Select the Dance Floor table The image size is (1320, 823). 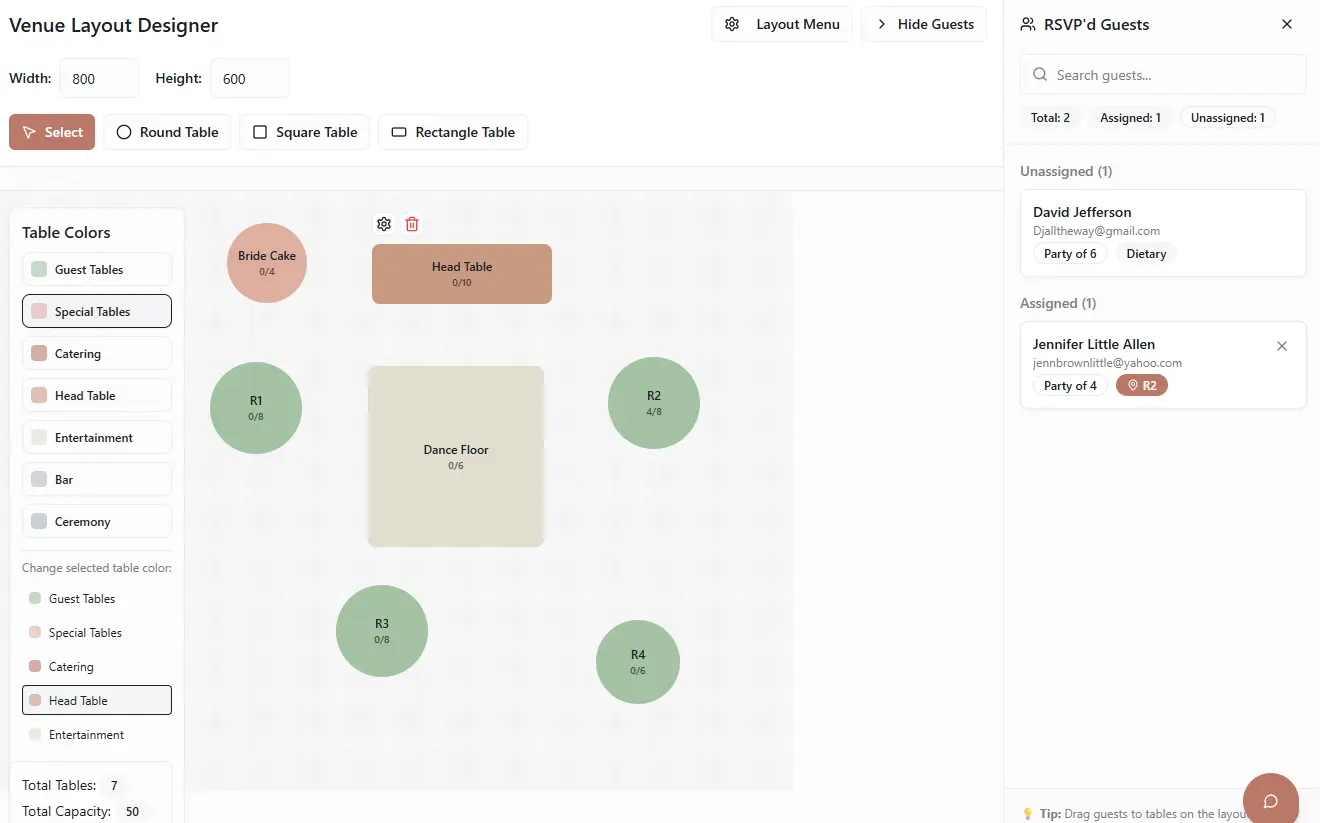[x=456, y=456]
